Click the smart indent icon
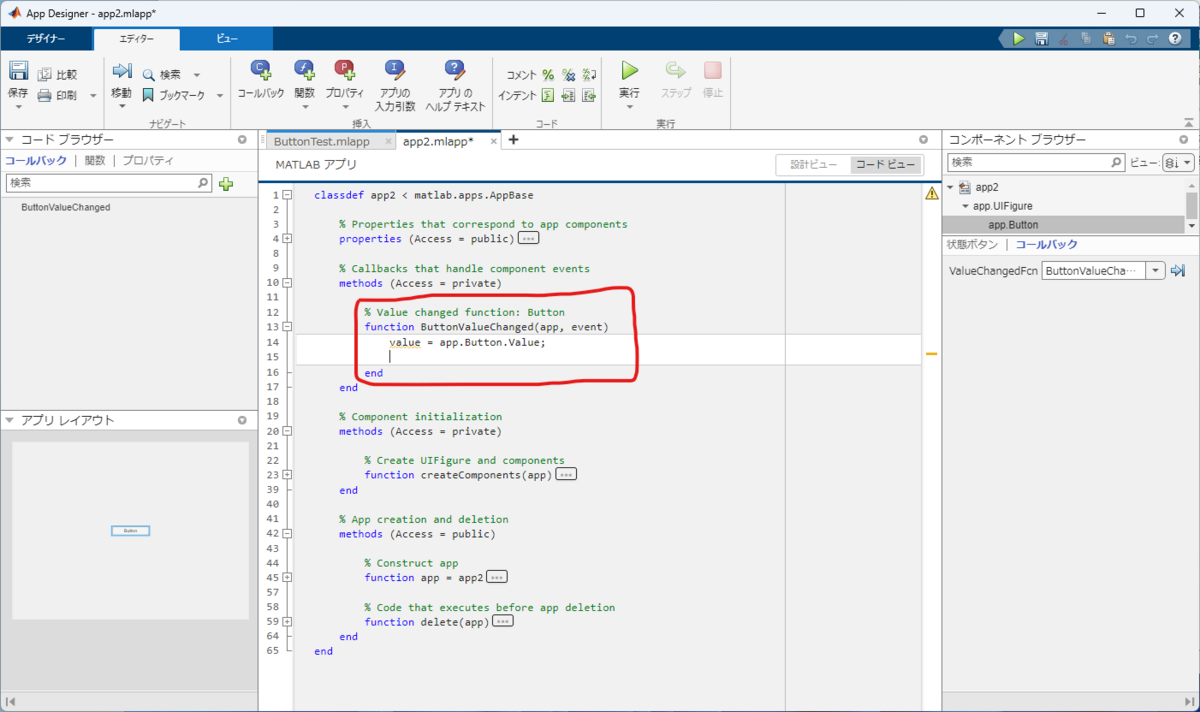The height and width of the screenshot is (712, 1200). click(x=548, y=96)
